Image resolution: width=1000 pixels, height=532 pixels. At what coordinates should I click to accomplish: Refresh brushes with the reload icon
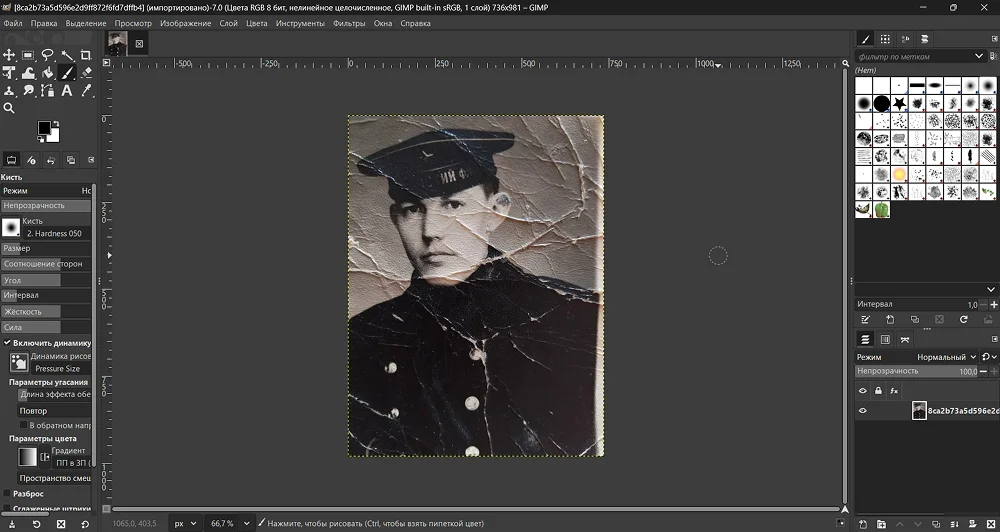pyautogui.click(x=964, y=320)
